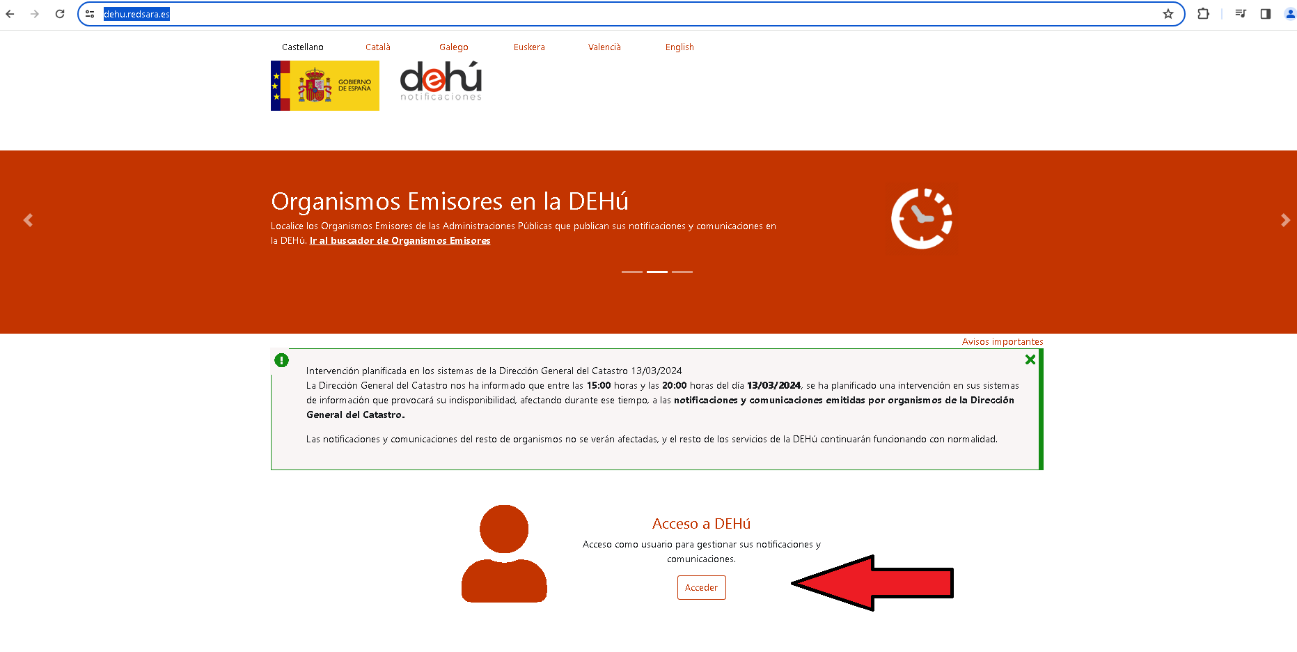This screenshot has height=652, width=1297.
Task: Go back with the browser back arrow
Action: 10,14
